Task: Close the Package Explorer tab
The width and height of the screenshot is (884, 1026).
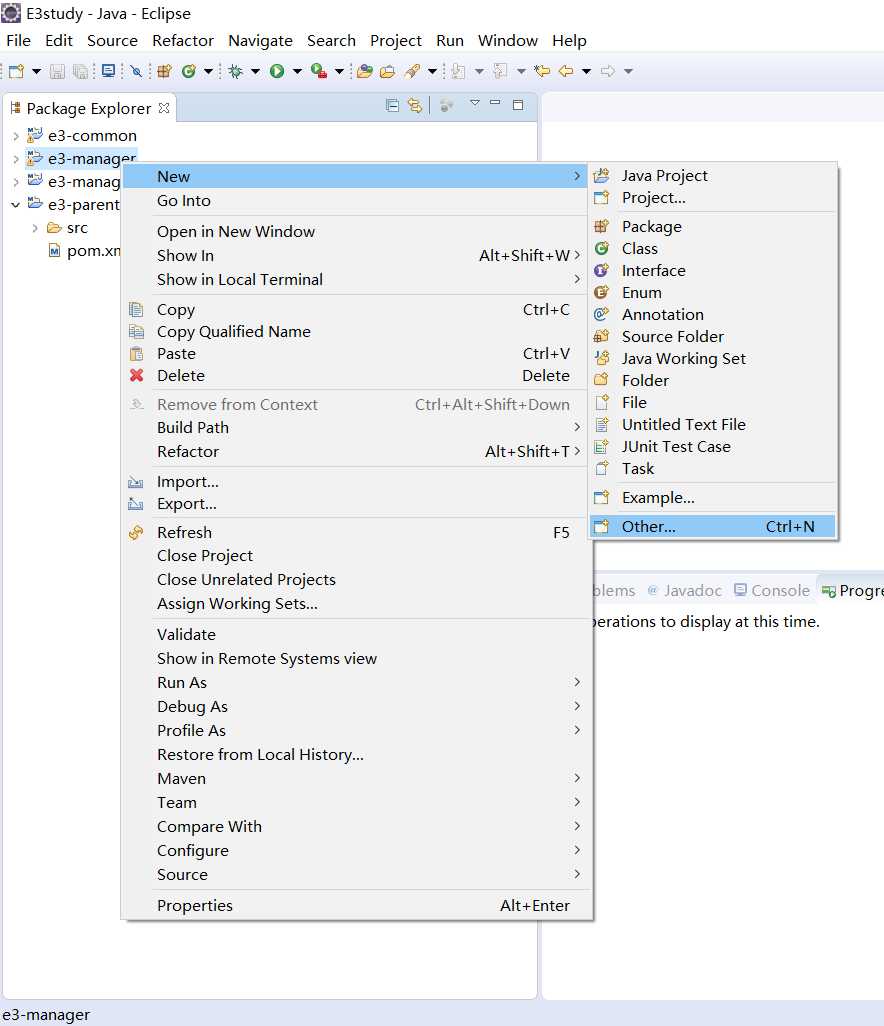Action: [164, 107]
